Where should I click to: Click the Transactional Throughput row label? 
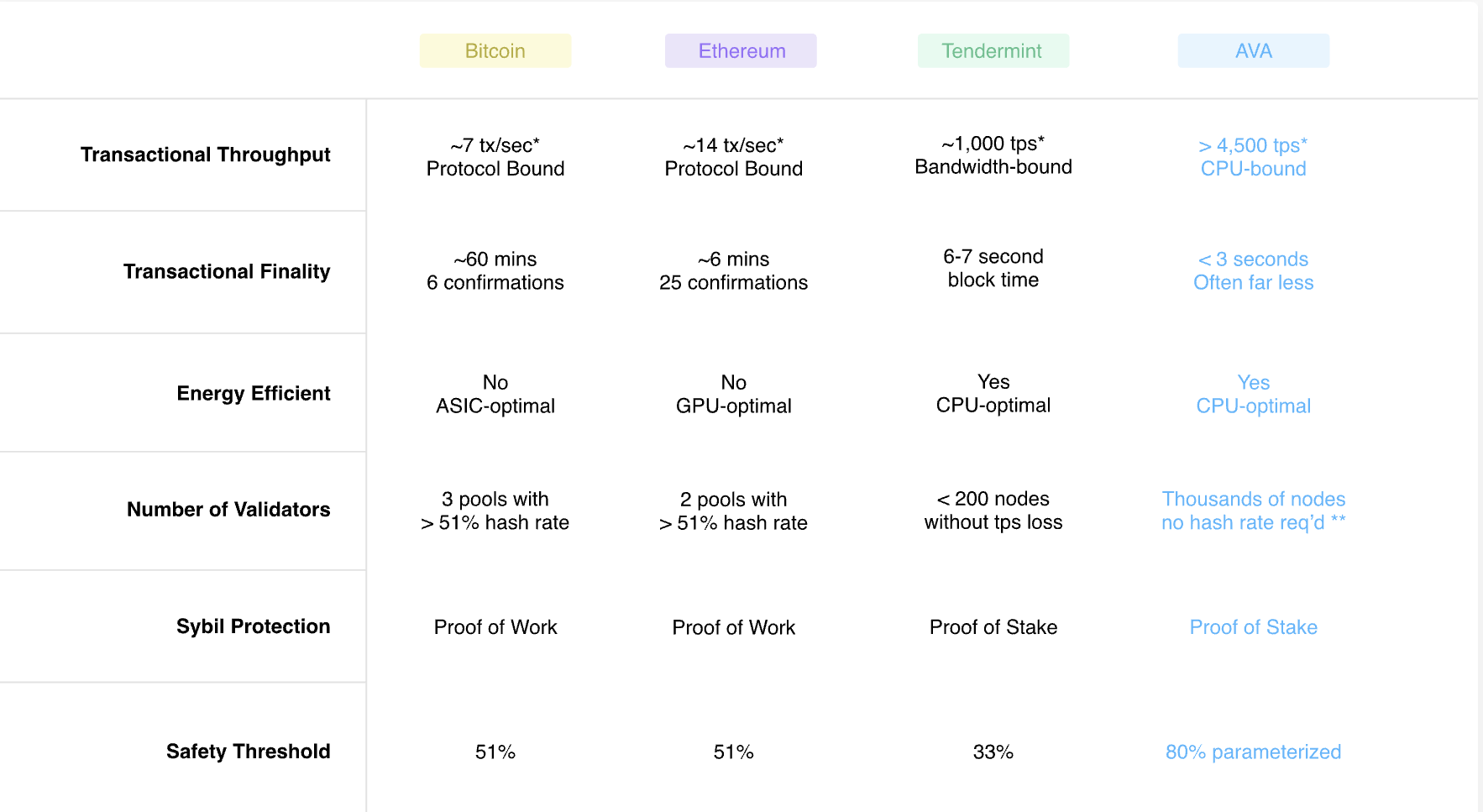point(206,155)
